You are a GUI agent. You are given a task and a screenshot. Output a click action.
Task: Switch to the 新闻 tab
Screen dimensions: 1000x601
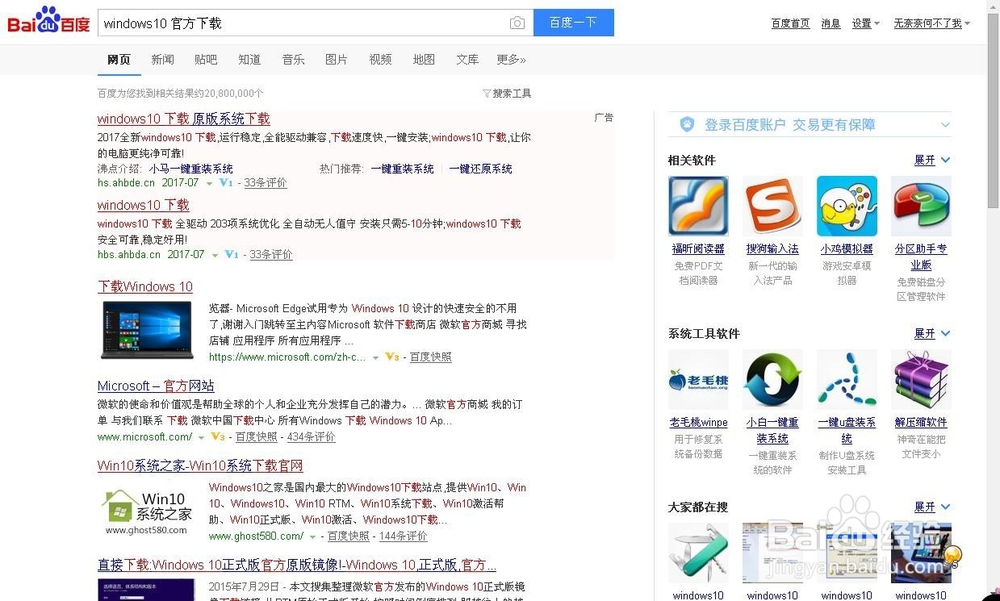tap(163, 59)
